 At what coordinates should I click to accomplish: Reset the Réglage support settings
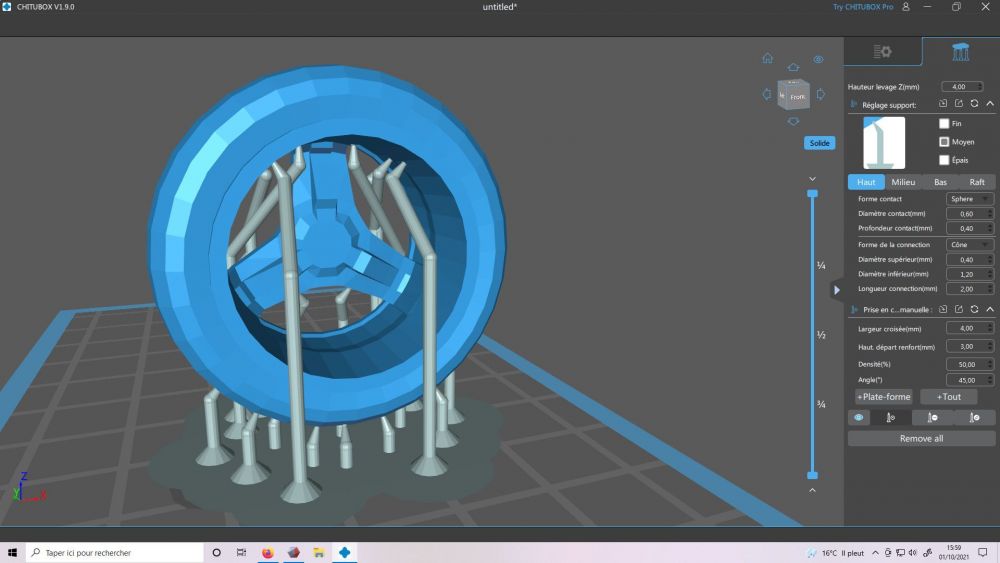point(974,103)
